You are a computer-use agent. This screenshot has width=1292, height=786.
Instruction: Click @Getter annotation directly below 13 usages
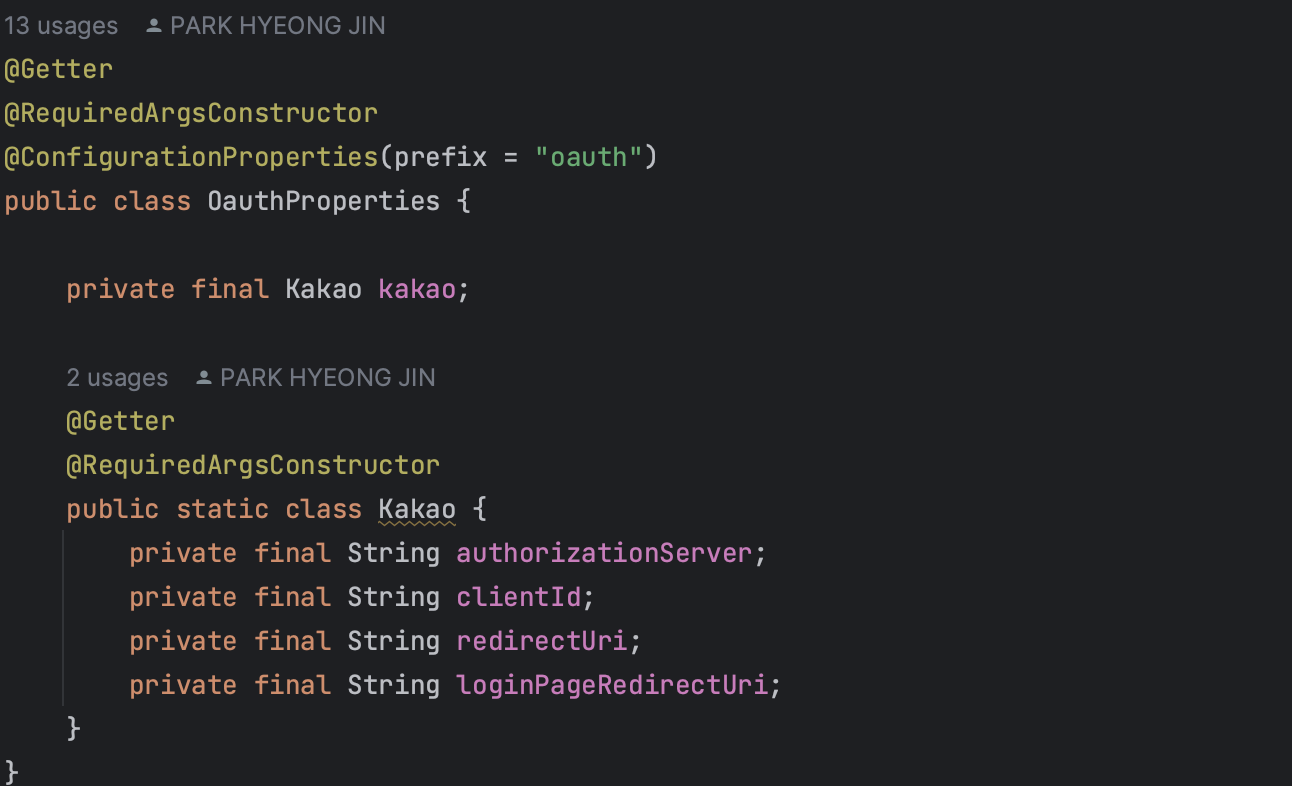[58, 69]
